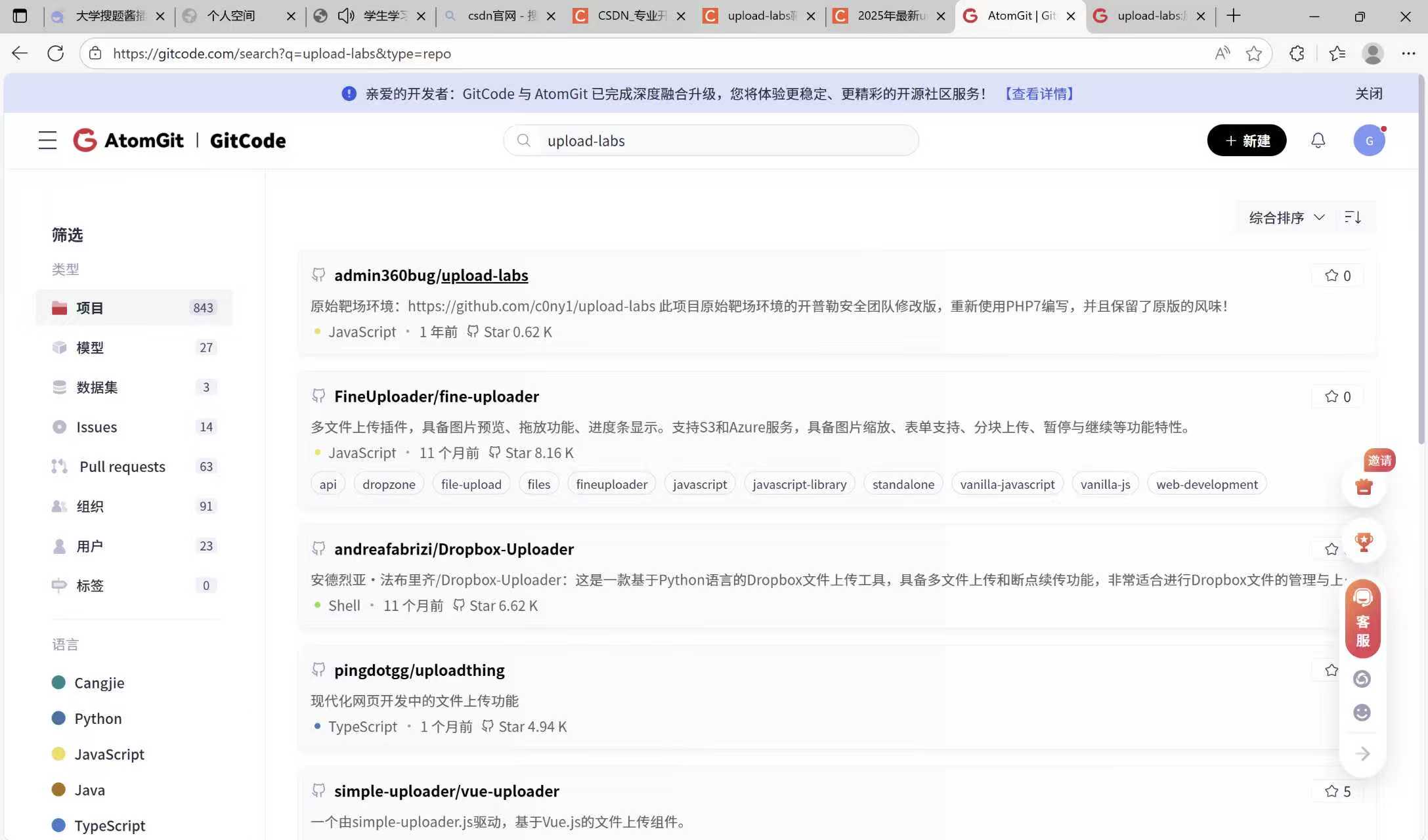Filter results by JavaScript language
Viewport: 1428px width, 840px height.
coord(109,754)
